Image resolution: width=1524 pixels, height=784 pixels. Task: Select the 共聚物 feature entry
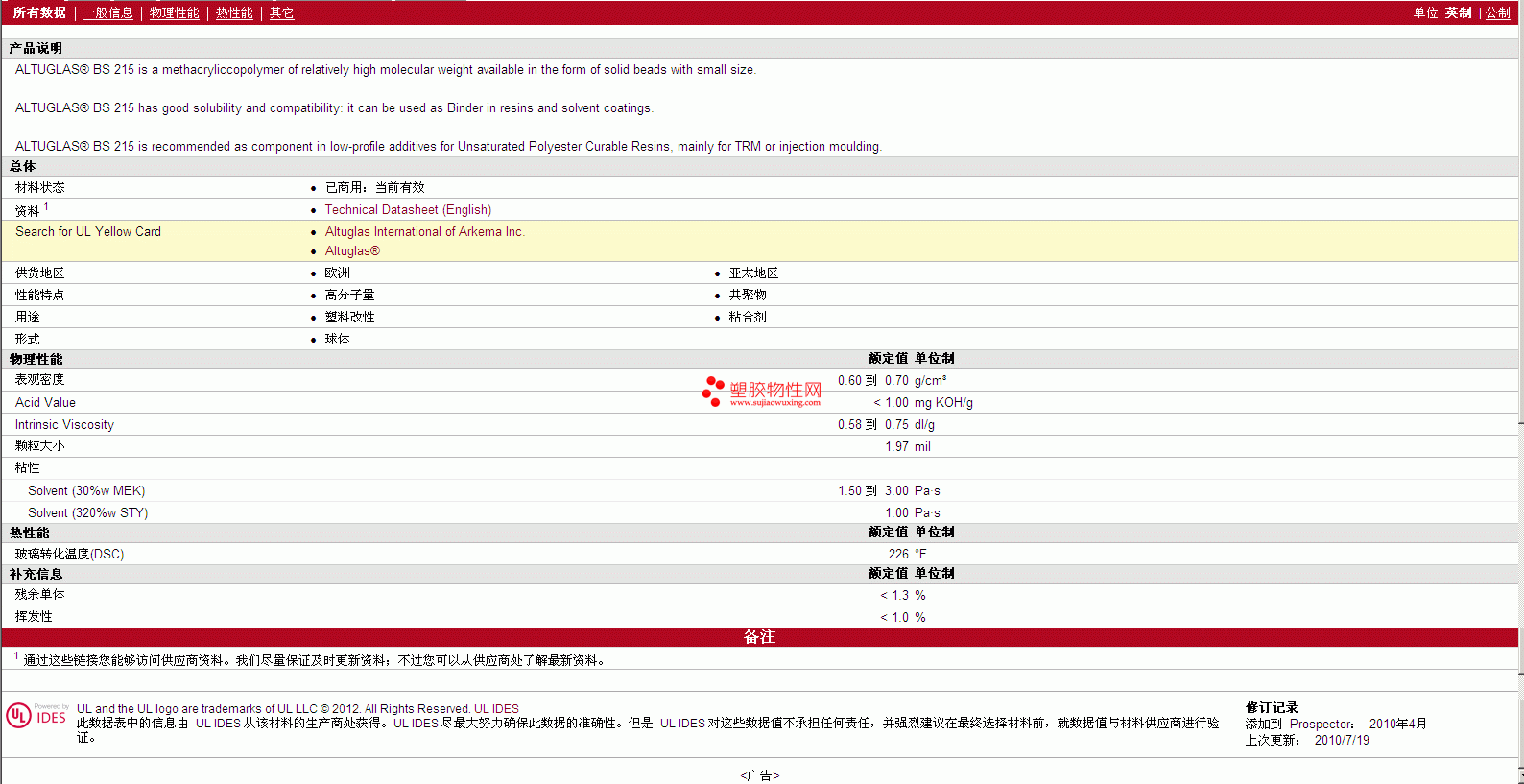748,295
